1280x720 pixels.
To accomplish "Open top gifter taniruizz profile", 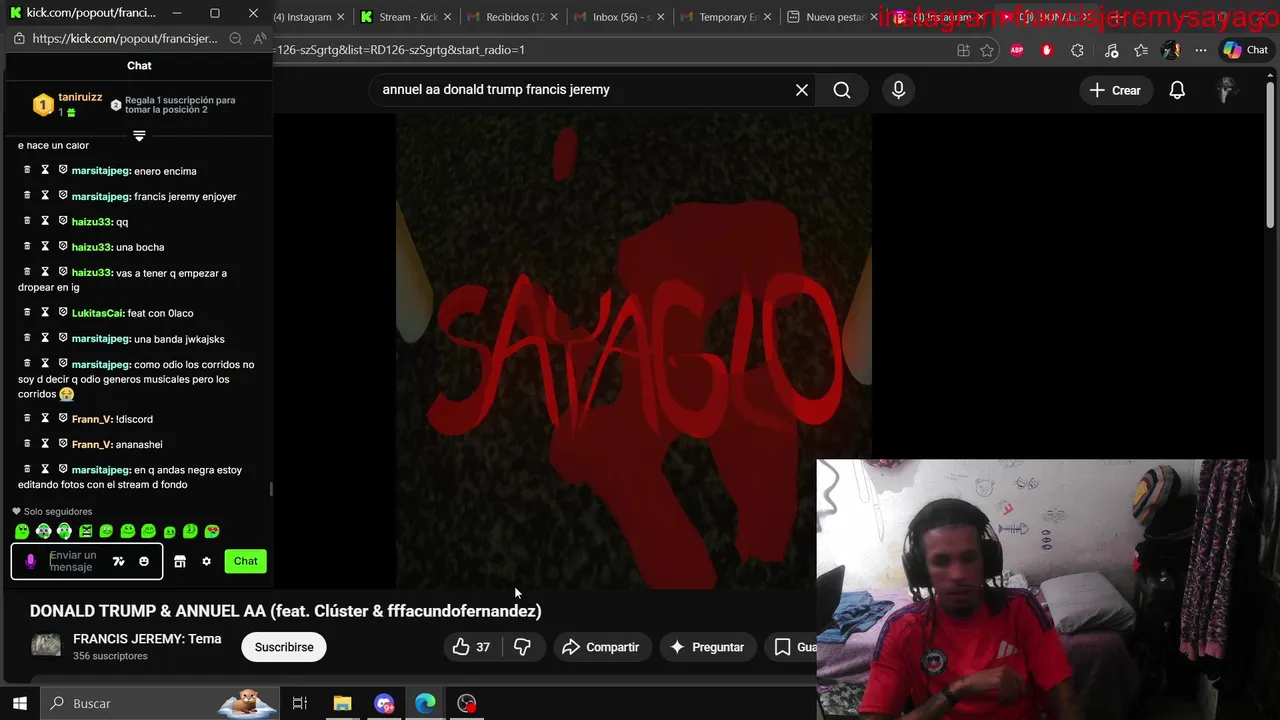I will pos(80,97).
